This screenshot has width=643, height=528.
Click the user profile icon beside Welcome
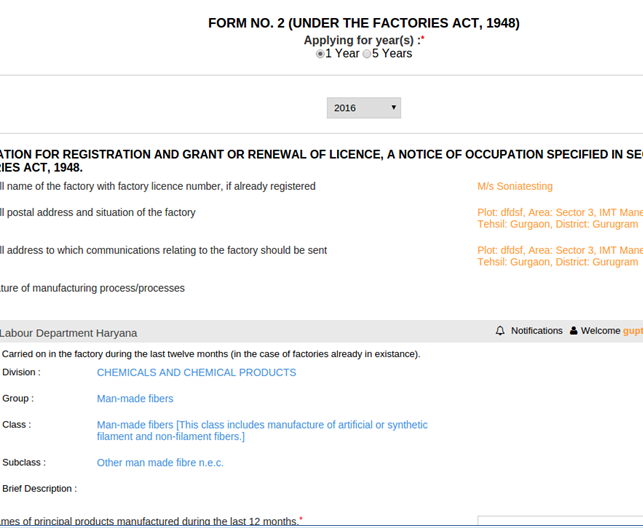[574, 331]
